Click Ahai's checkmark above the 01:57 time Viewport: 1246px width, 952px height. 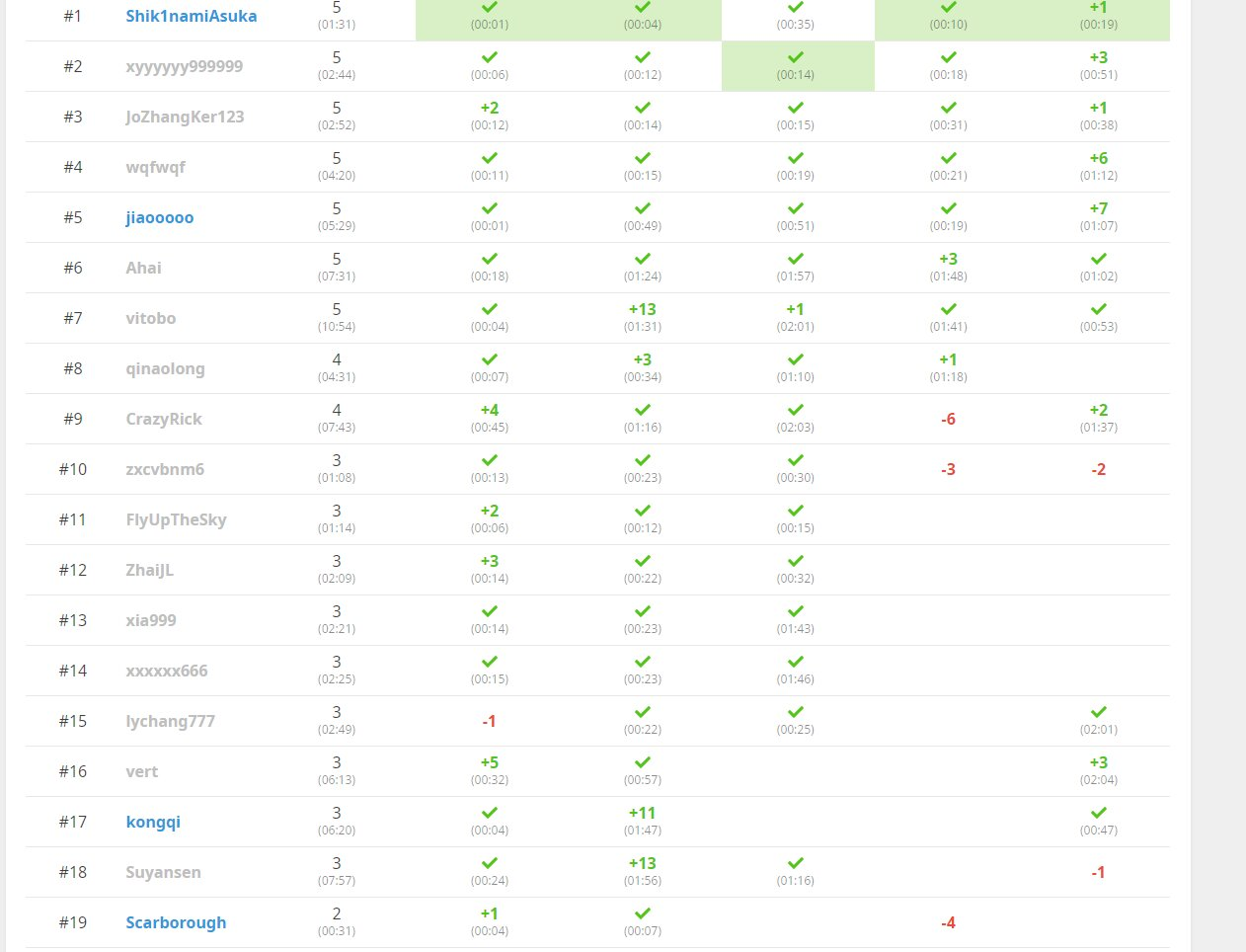click(x=795, y=259)
